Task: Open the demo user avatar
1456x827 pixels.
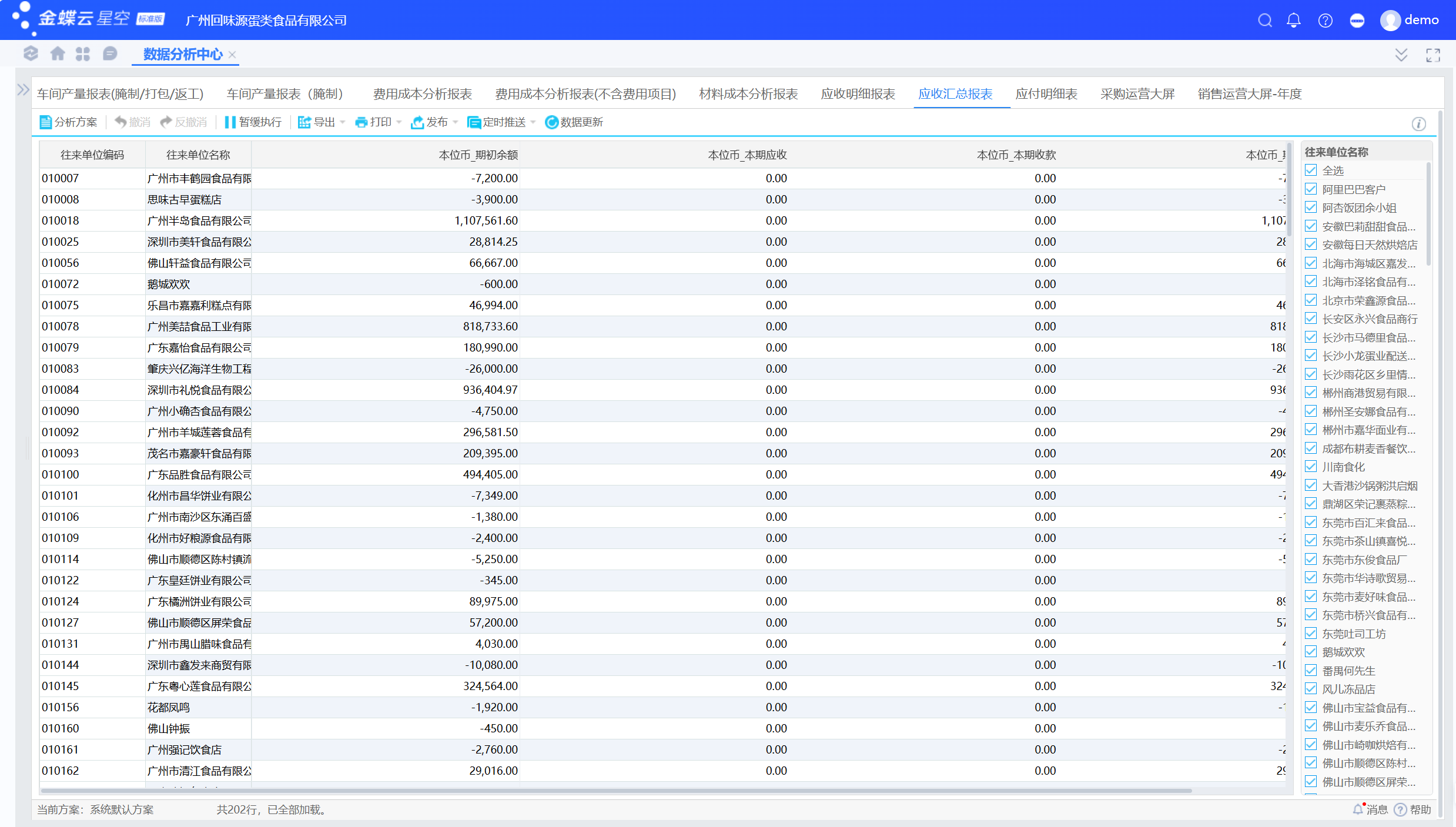Action: point(1390,21)
